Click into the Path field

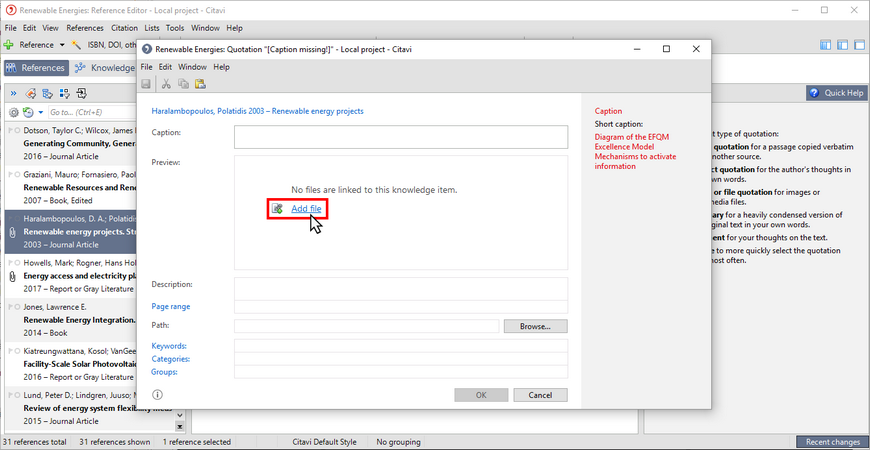click(x=366, y=326)
